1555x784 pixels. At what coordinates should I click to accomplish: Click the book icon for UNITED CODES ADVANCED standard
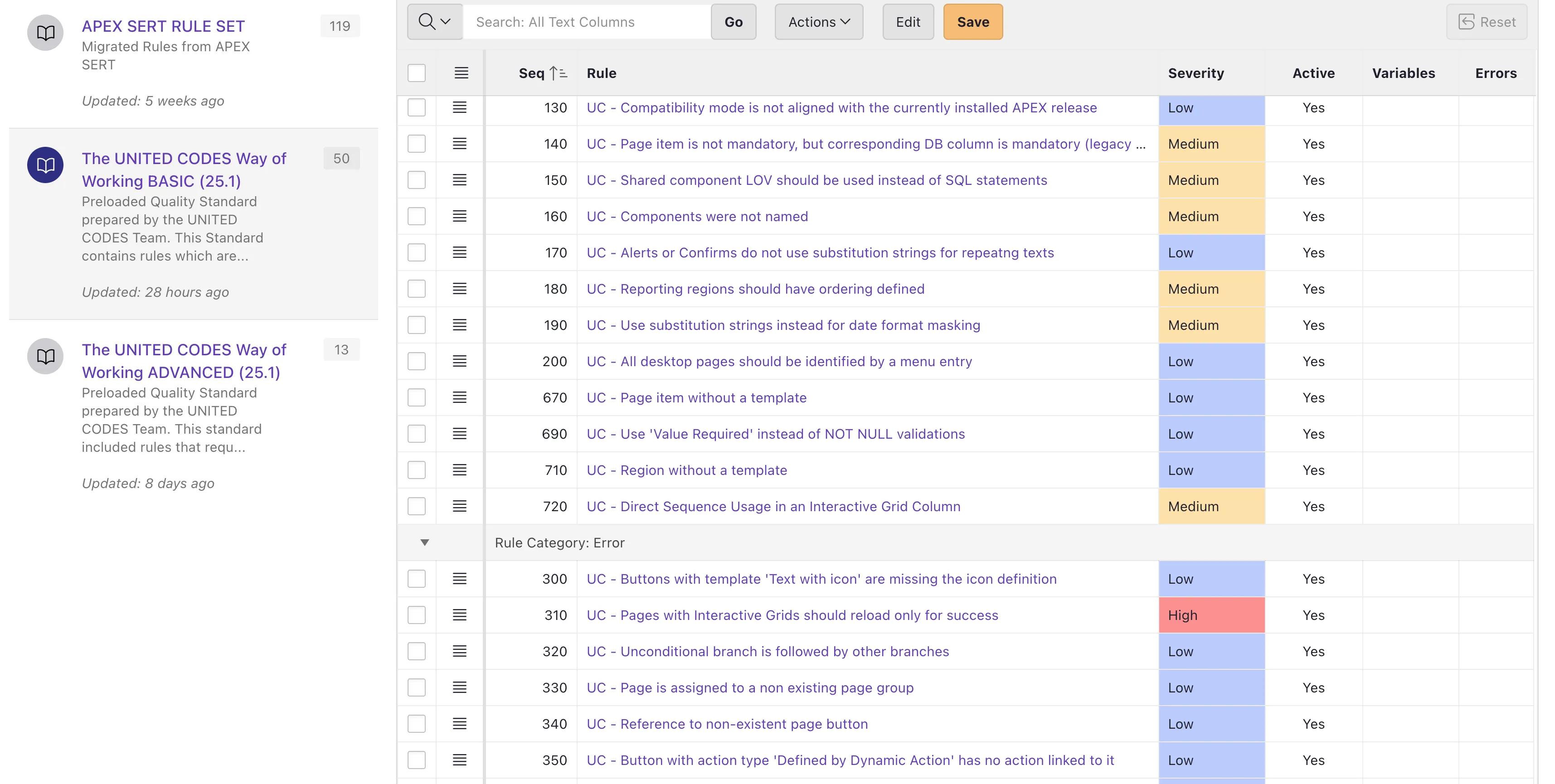(x=45, y=356)
